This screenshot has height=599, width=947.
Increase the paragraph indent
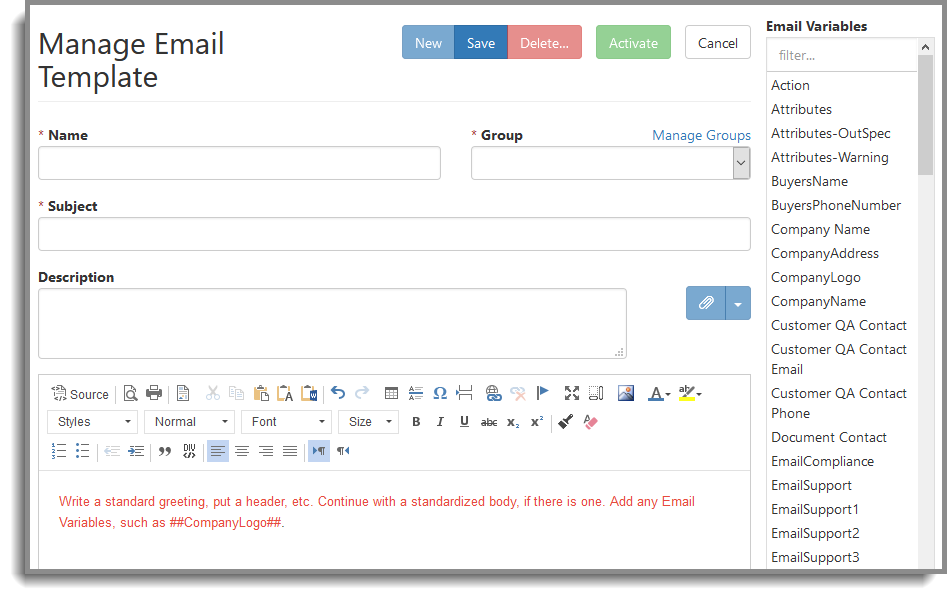pyautogui.click(x=136, y=450)
